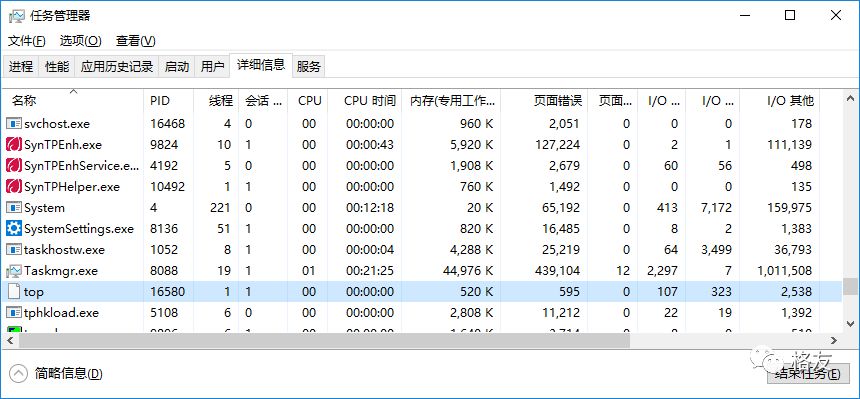
Task: Select the svchost.exe row name
Action: coord(56,123)
